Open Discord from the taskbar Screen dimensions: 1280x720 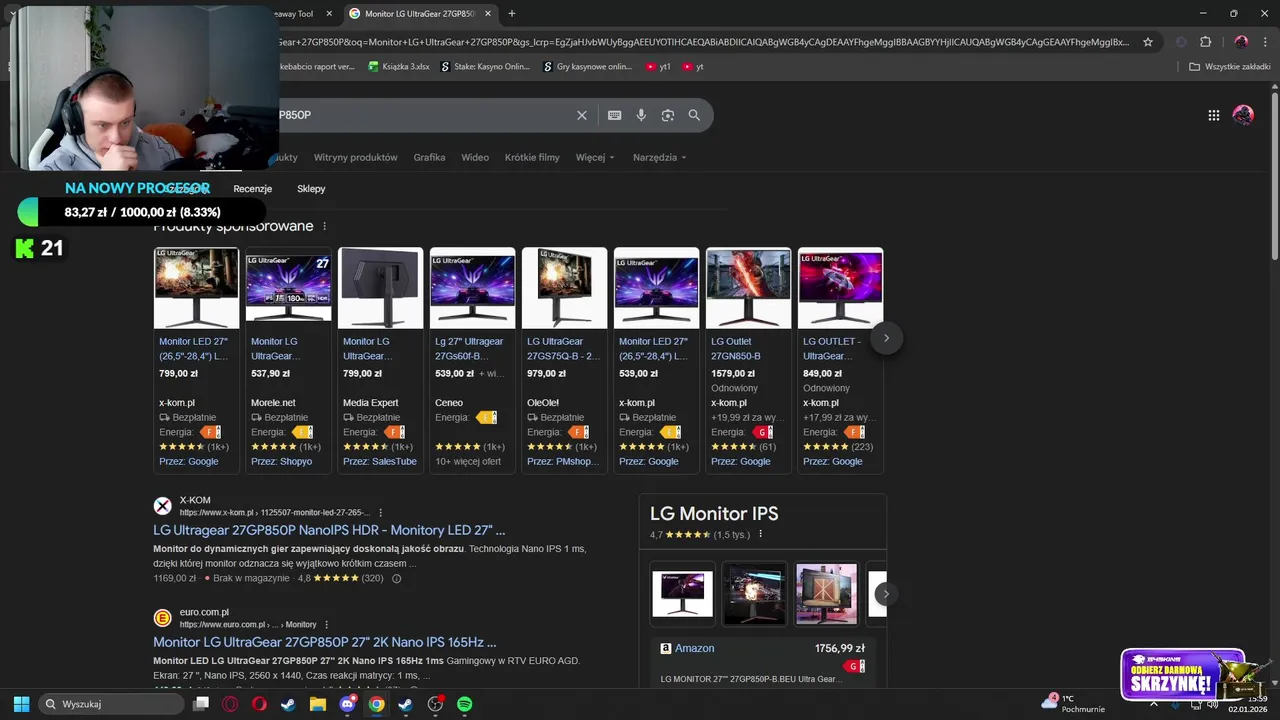coord(347,704)
